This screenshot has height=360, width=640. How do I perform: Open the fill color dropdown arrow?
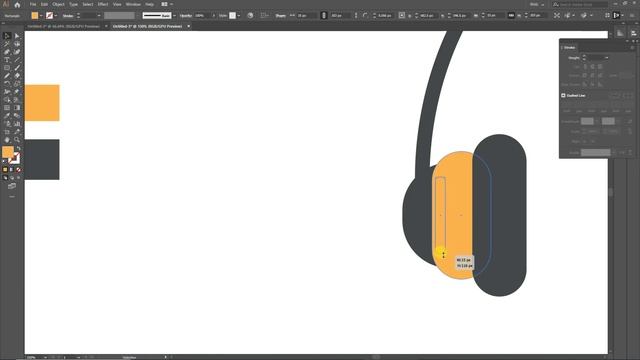click(x=41, y=16)
